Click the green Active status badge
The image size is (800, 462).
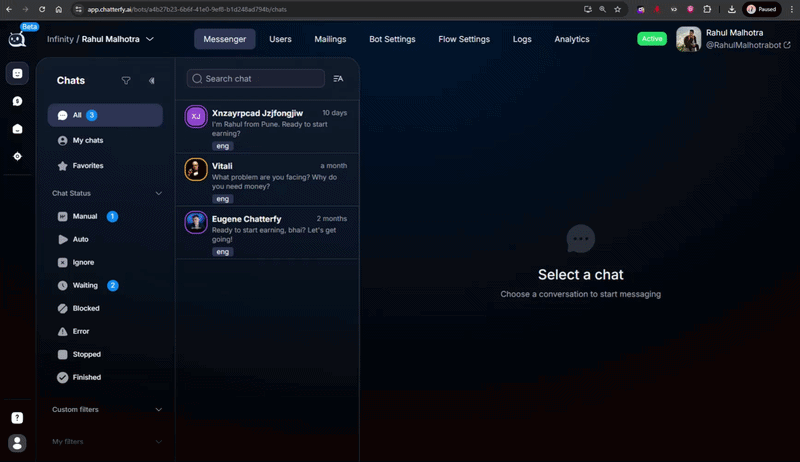652,39
